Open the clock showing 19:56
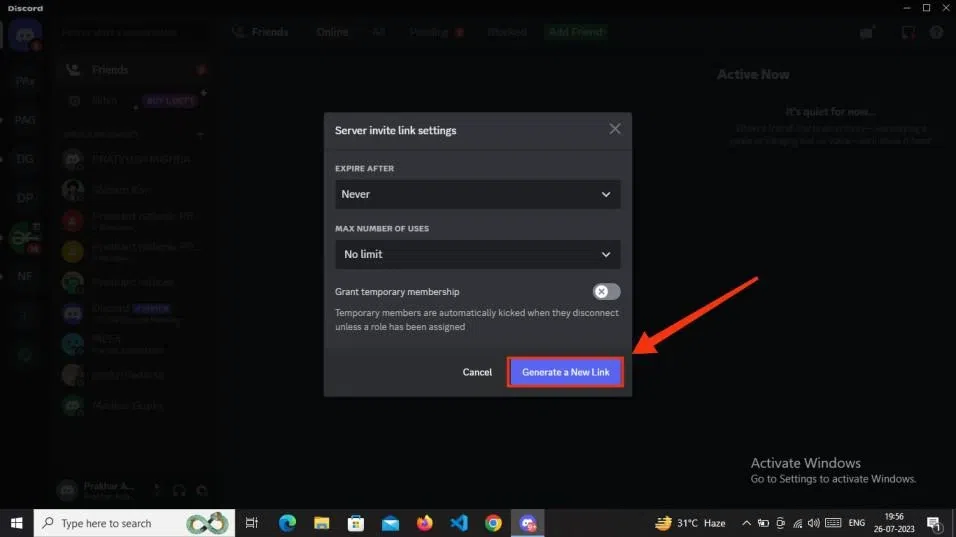 pos(894,523)
